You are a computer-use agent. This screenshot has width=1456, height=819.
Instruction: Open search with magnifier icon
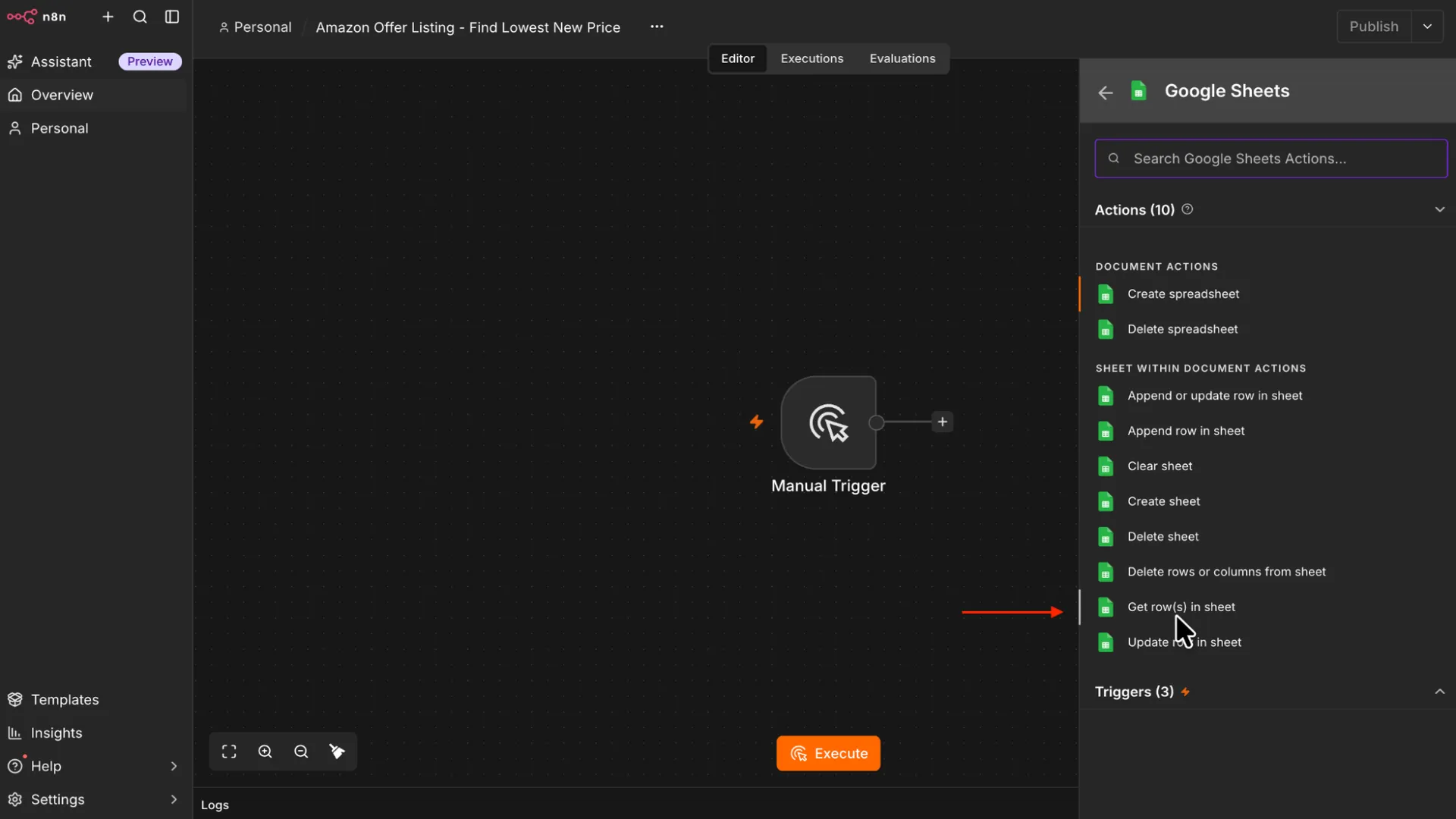[x=140, y=17]
